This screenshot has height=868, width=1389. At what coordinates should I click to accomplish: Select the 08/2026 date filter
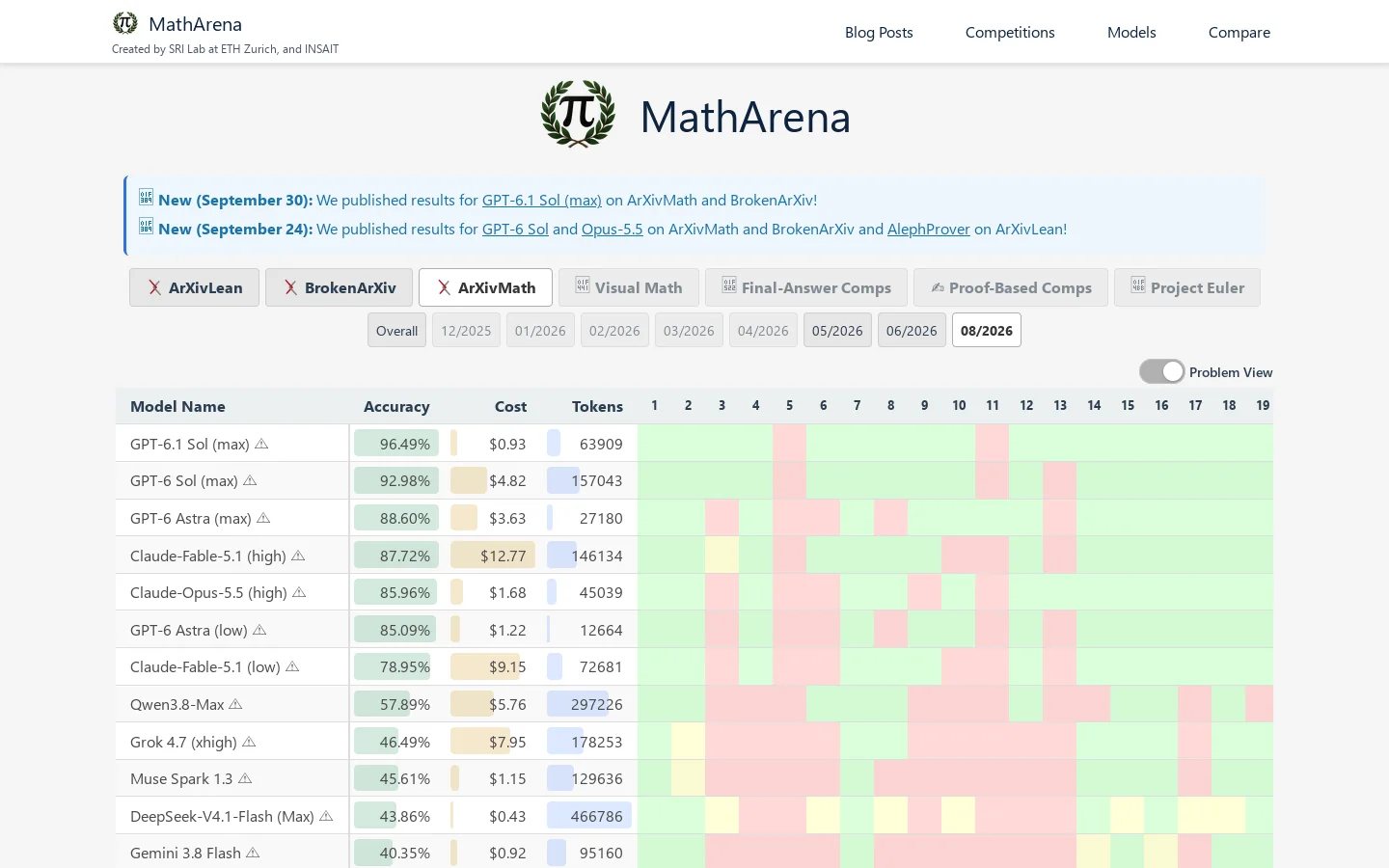pyautogui.click(x=987, y=331)
